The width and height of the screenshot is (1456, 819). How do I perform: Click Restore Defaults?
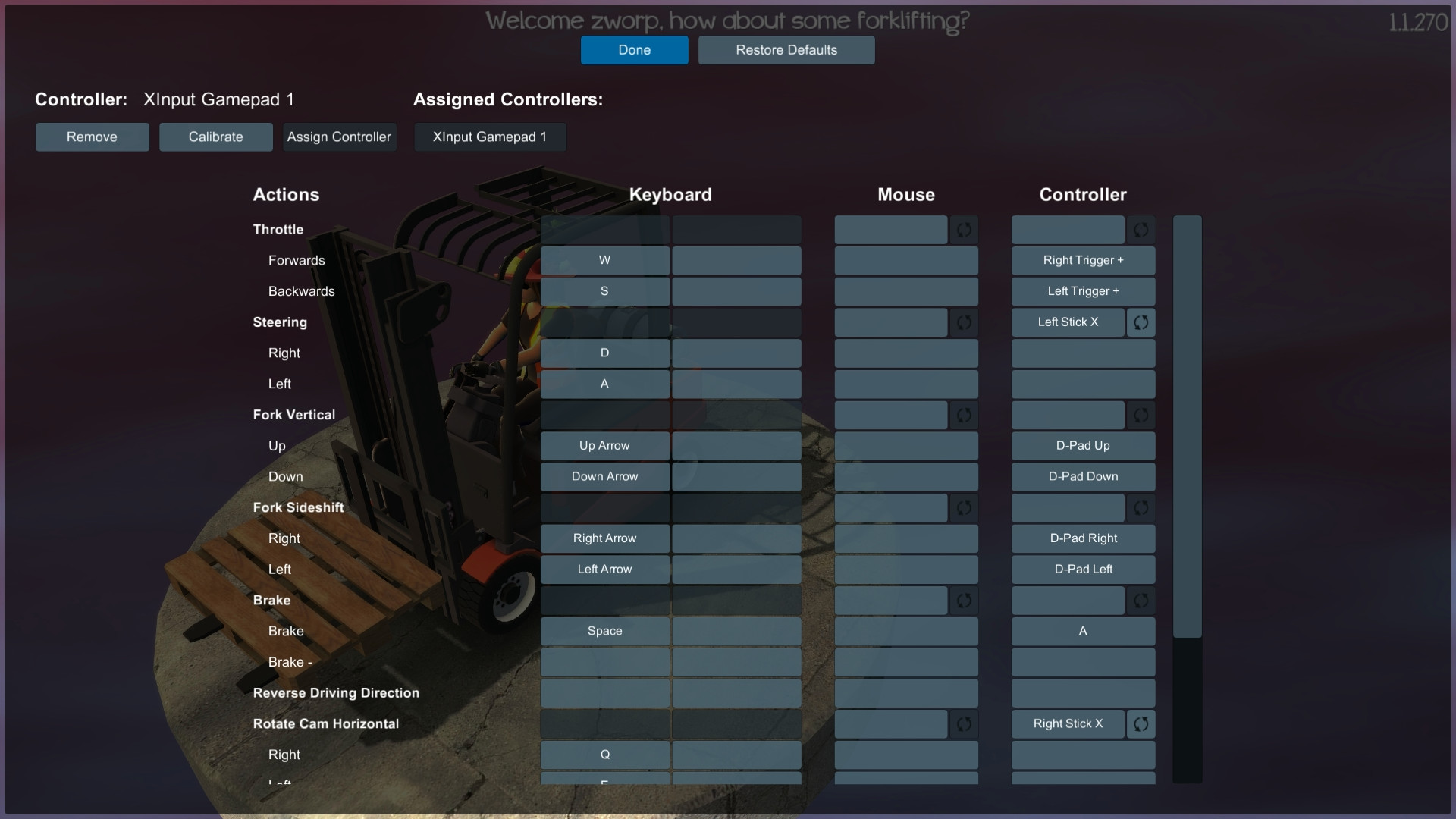click(x=786, y=50)
